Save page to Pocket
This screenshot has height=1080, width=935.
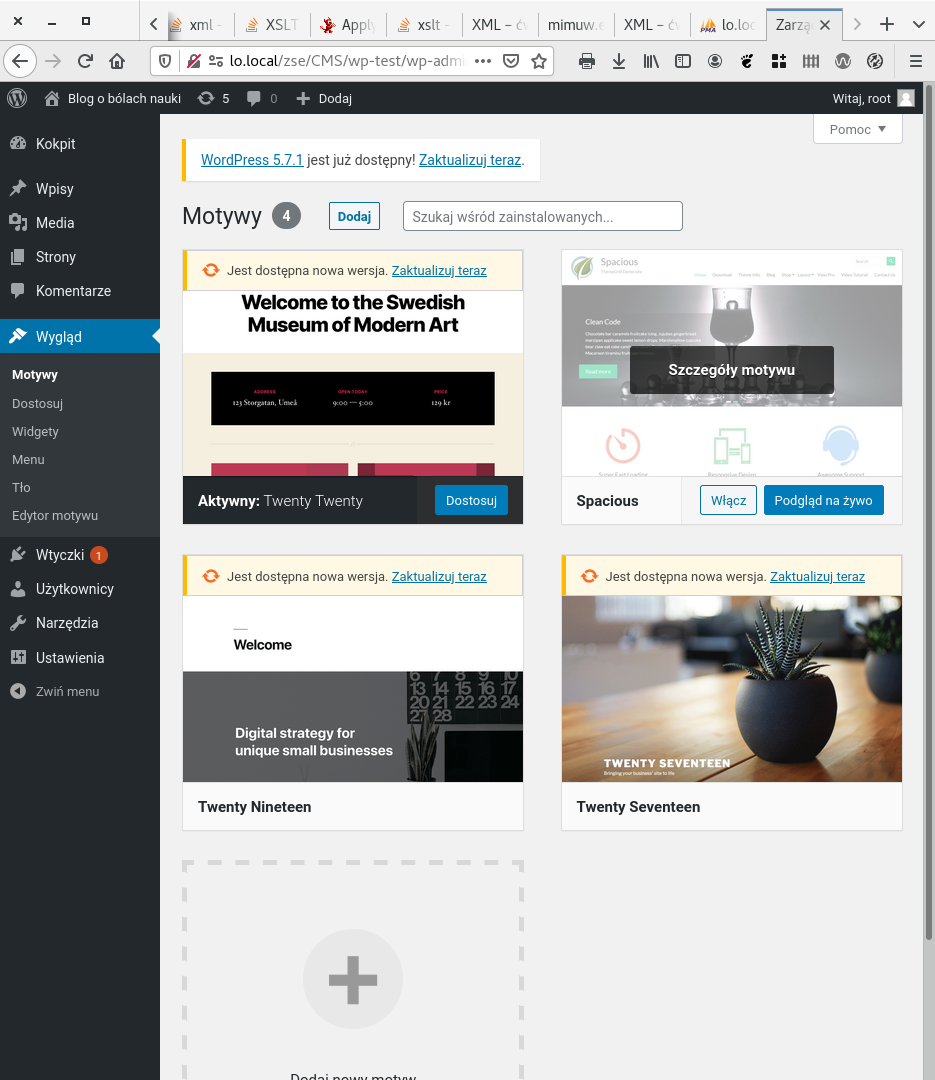[x=511, y=61]
